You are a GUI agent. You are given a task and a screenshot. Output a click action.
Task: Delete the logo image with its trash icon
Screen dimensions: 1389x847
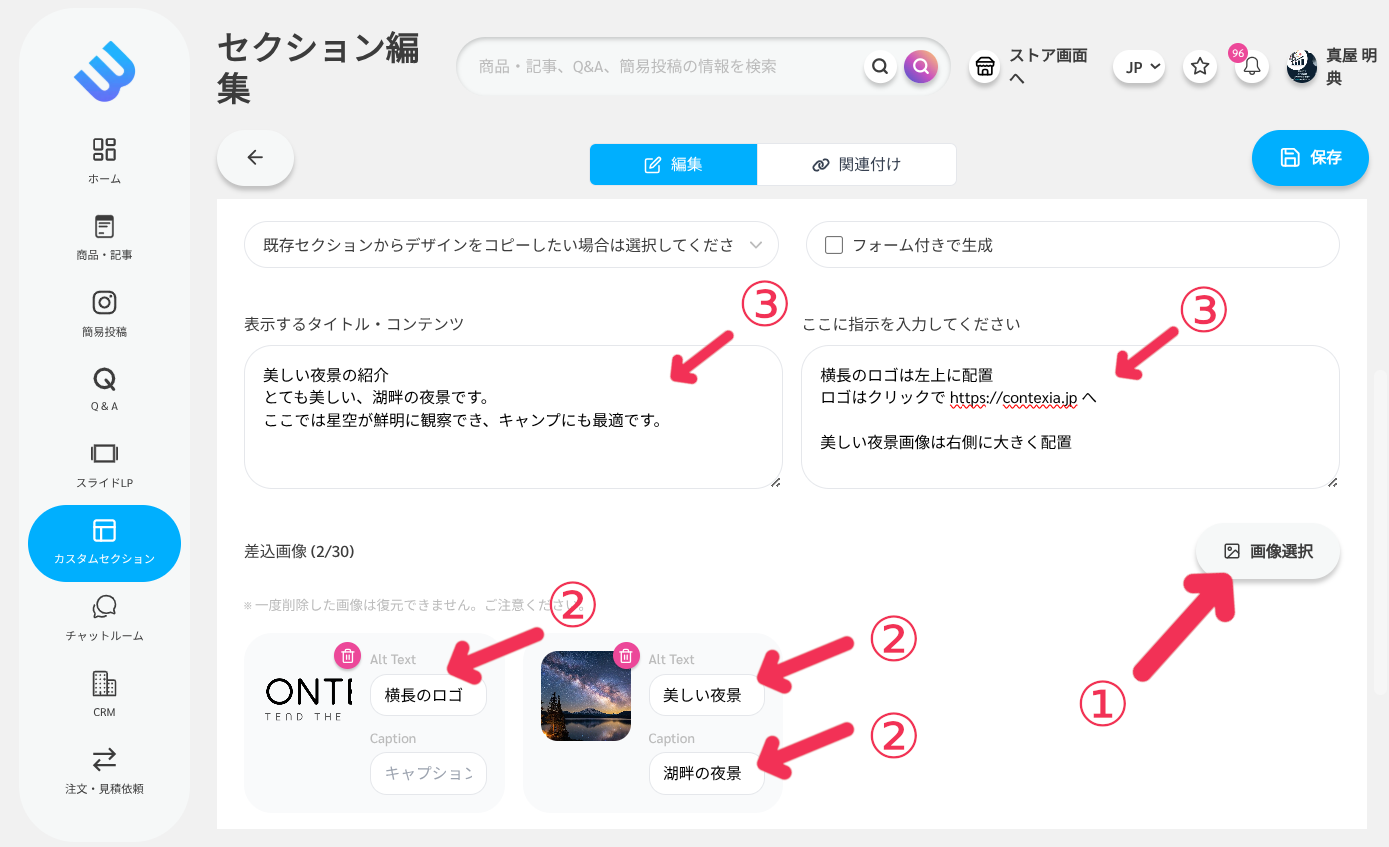(x=348, y=656)
